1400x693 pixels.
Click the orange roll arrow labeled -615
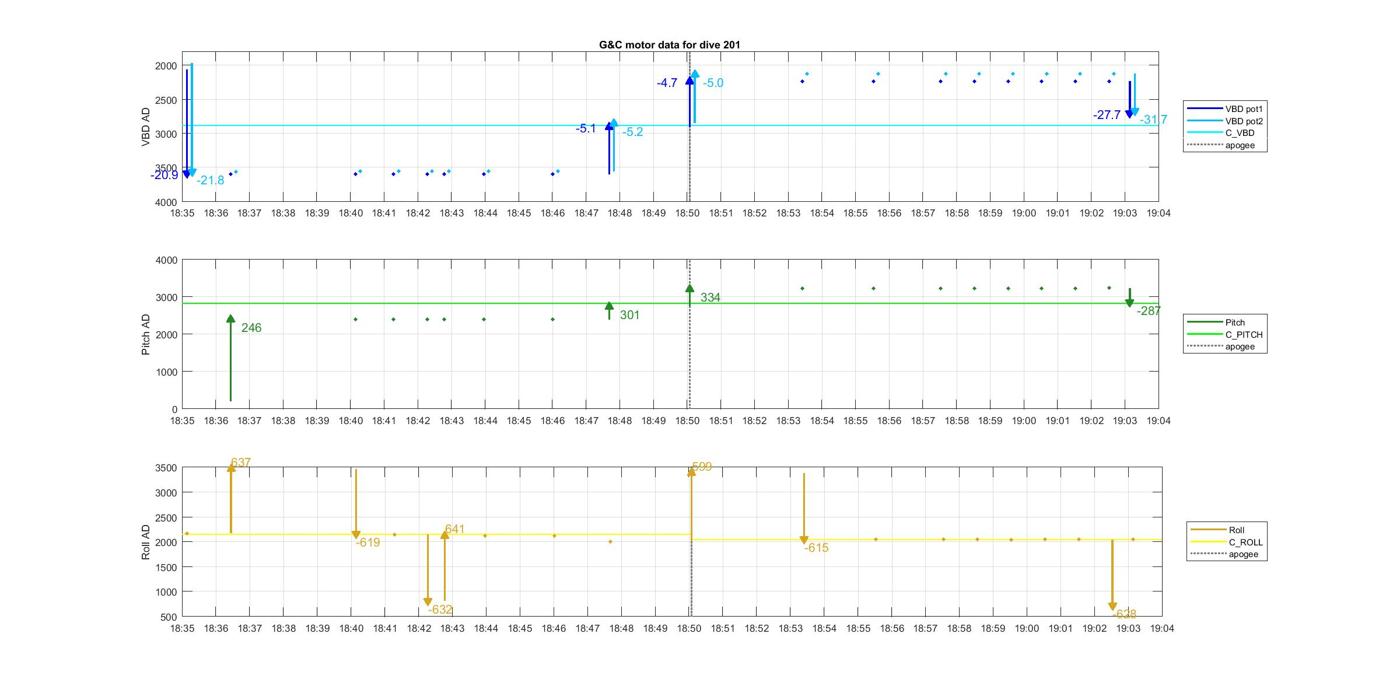pos(804,509)
